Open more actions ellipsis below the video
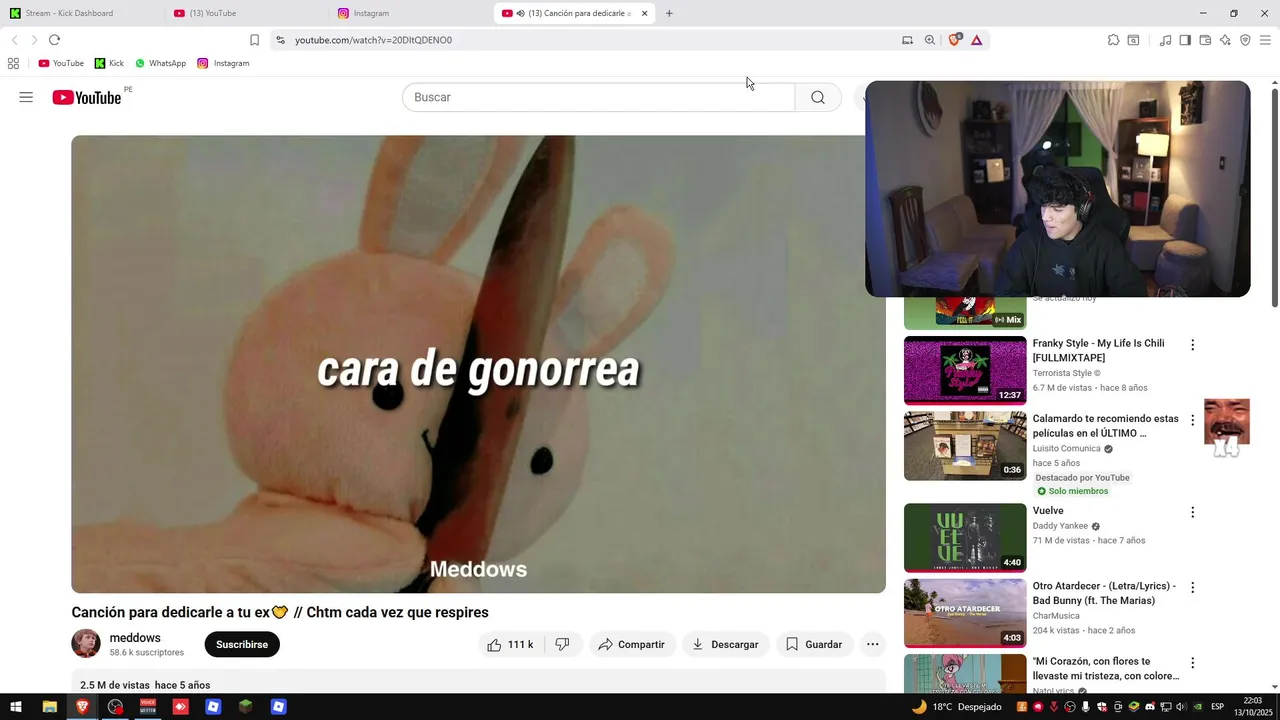 (x=873, y=645)
